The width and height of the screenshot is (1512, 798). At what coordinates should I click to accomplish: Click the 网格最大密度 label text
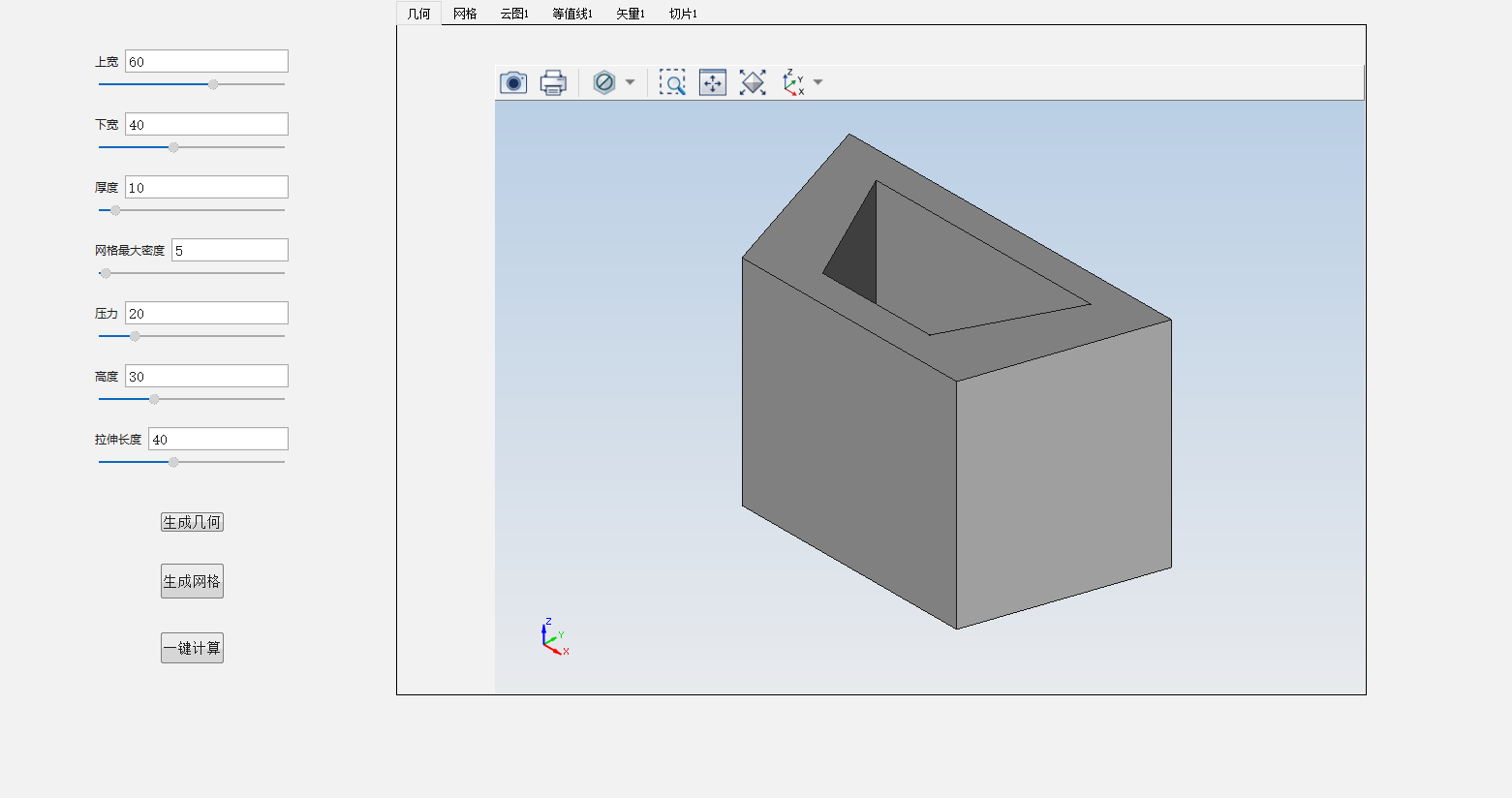coord(130,251)
